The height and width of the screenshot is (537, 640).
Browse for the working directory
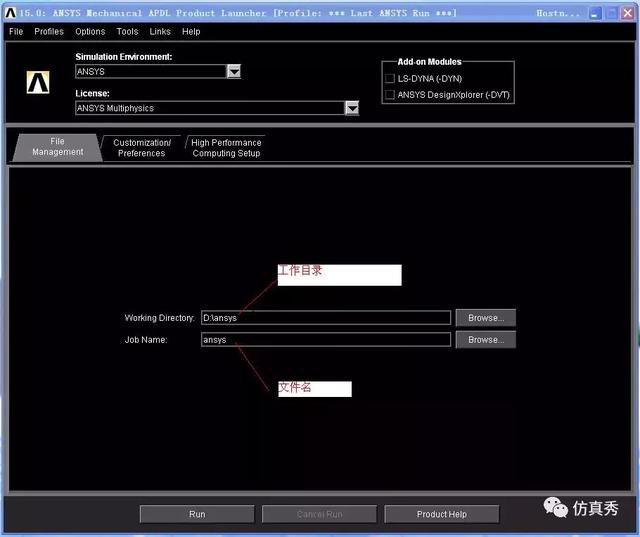(486, 318)
